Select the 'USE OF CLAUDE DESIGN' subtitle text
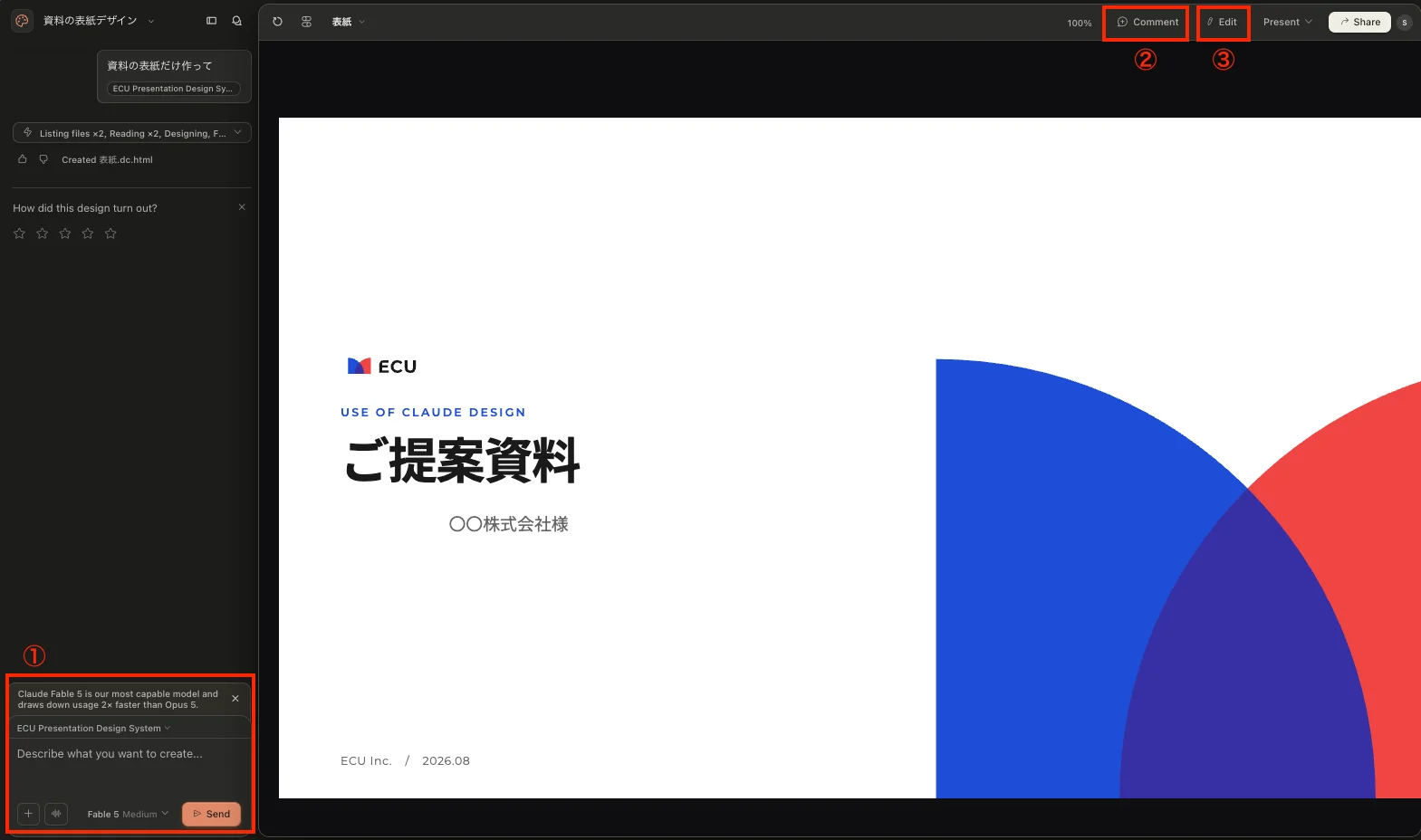Screen dimensions: 1421x840 coord(433,412)
